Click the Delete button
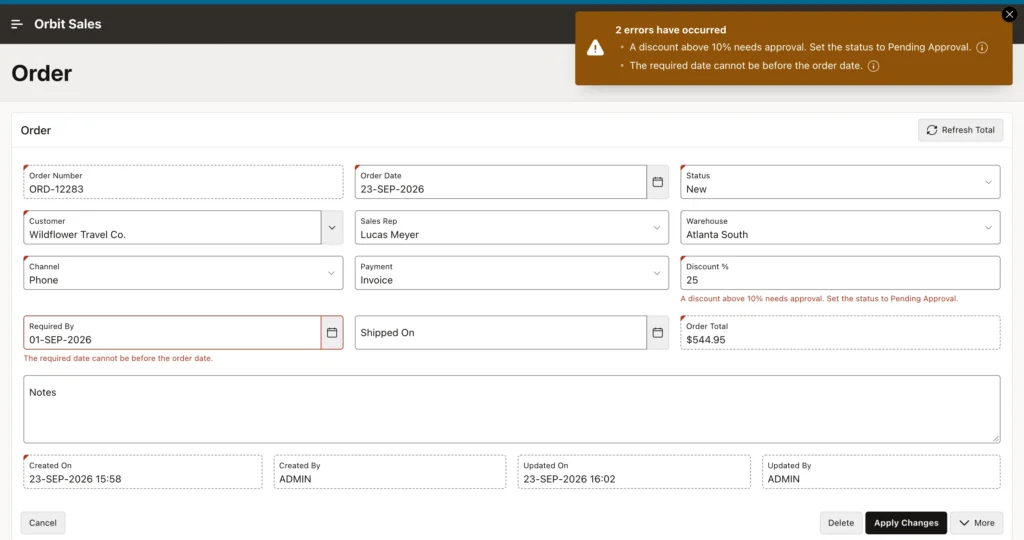The height and width of the screenshot is (540, 1024). (x=840, y=523)
